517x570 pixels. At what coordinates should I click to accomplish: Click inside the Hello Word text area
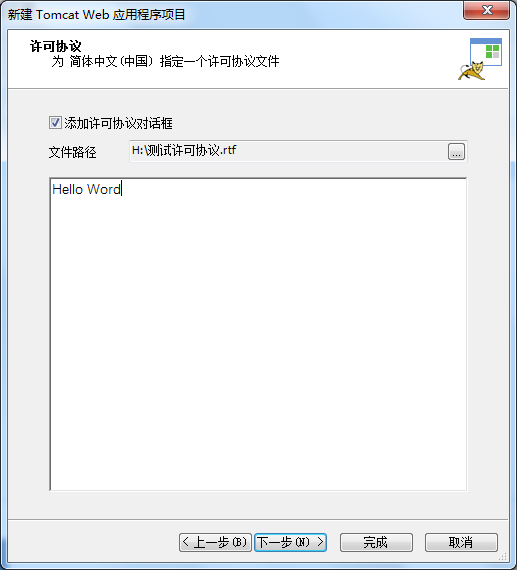[x=258, y=334]
